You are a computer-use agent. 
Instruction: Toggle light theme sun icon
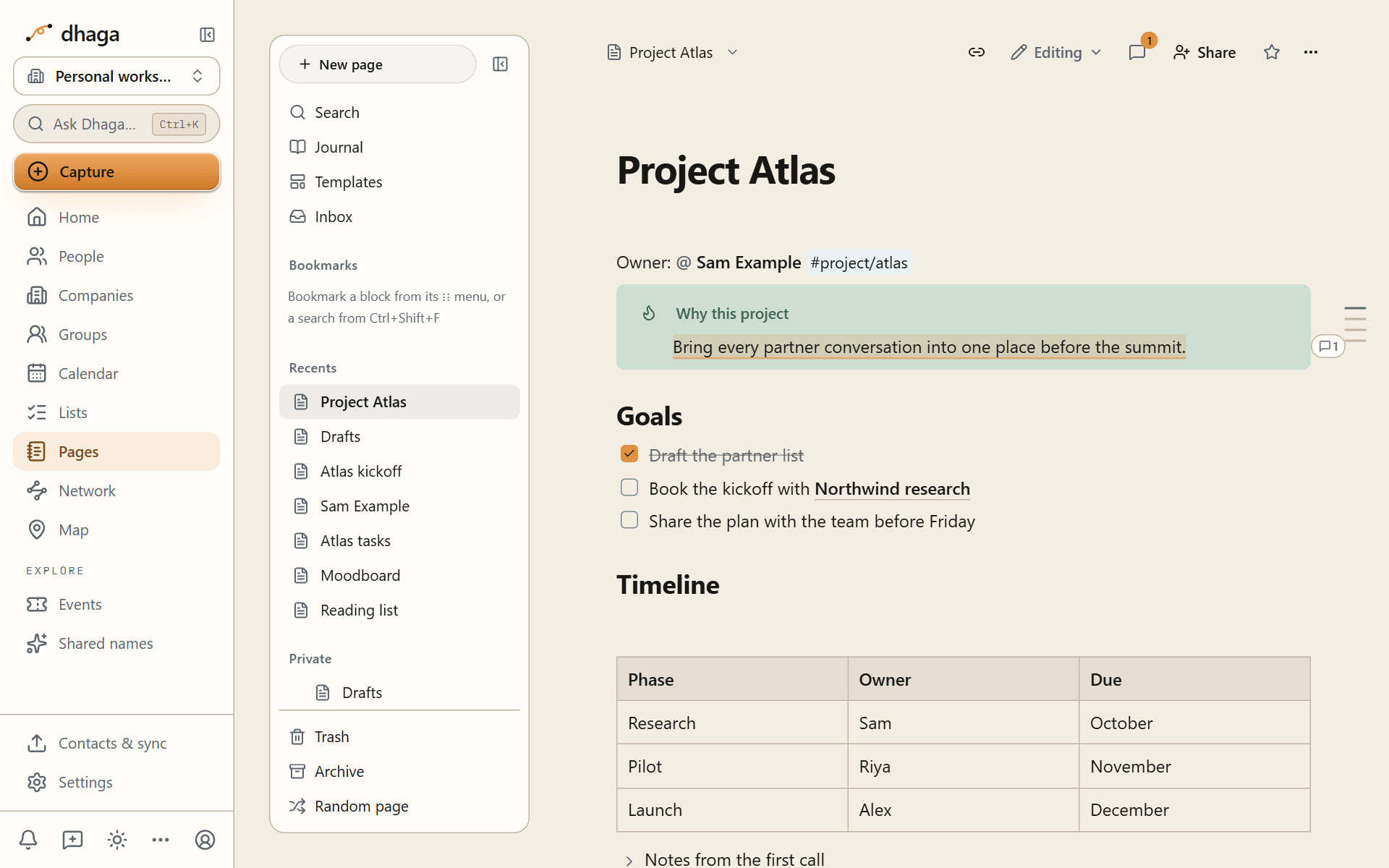[117, 840]
